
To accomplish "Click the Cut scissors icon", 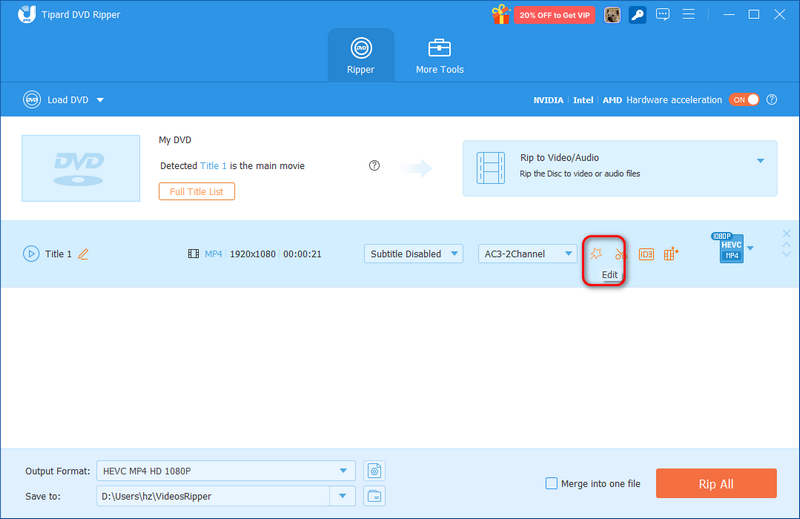I will point(620,254).
